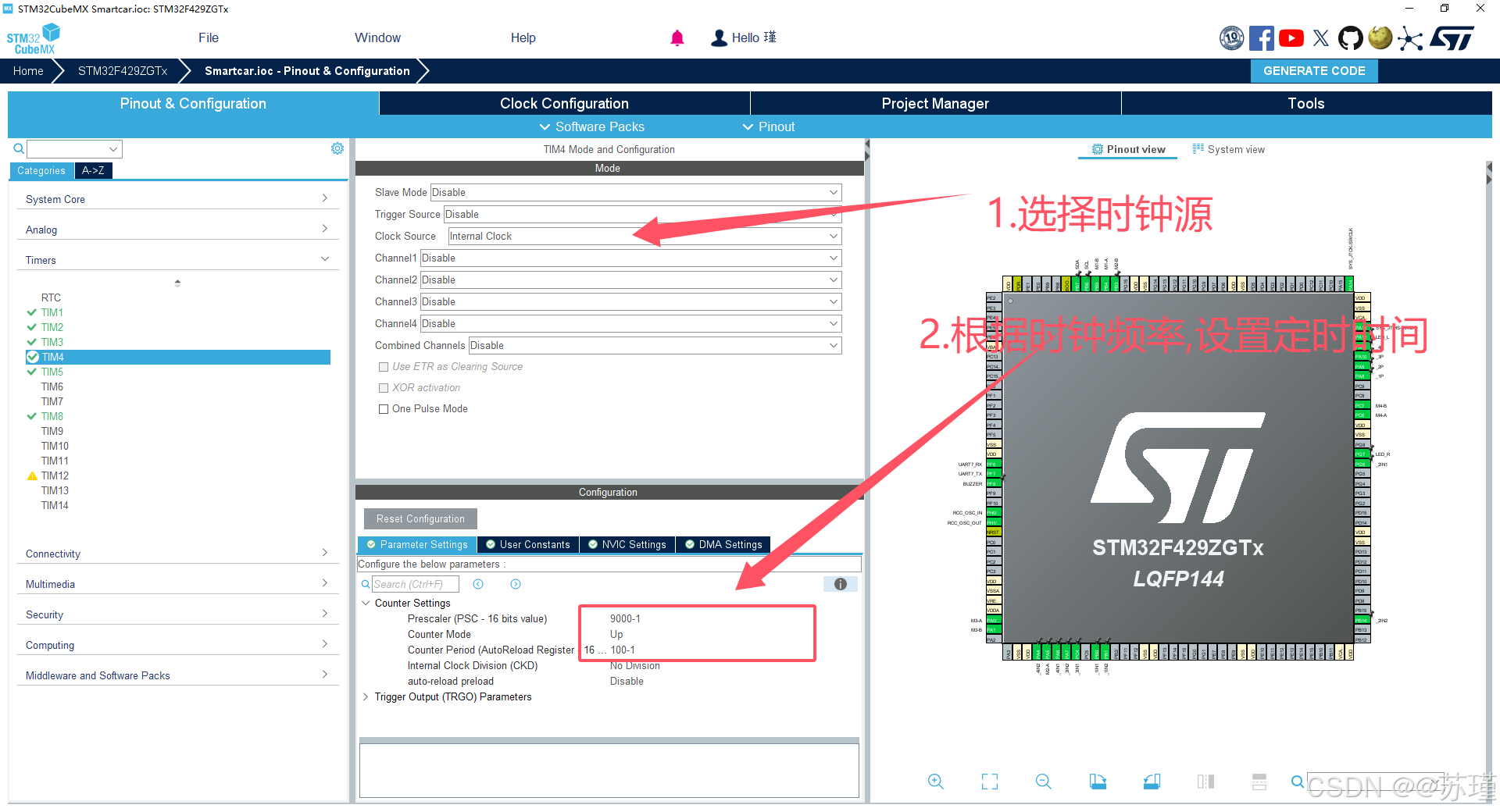1500x812 pixels.
Task: Click the 10-year anniversary badge icon
Action: tap(1232, 37)
